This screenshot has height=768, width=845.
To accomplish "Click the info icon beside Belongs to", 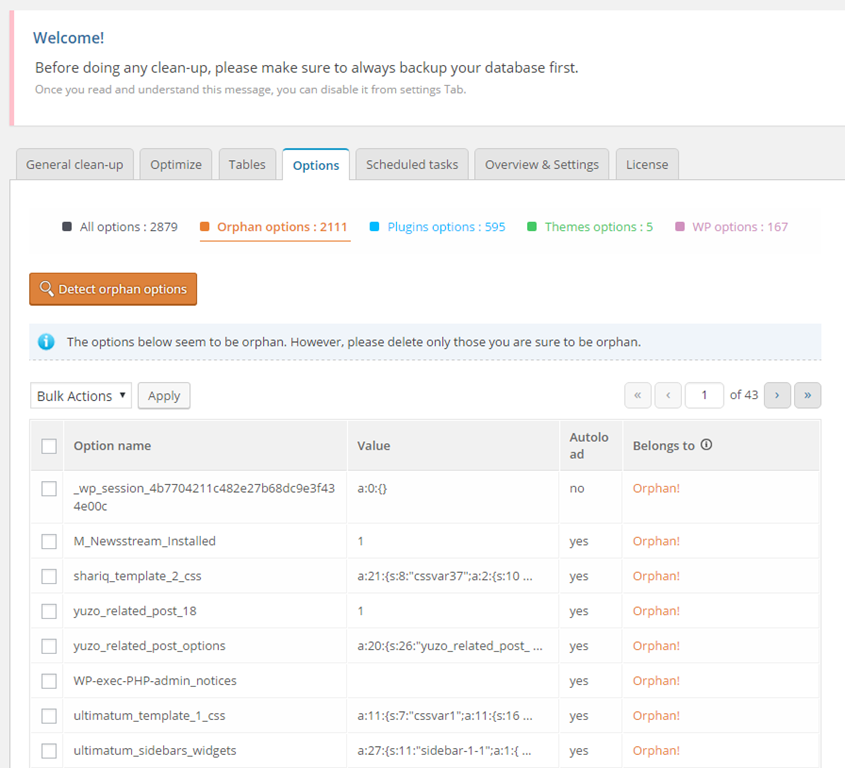I will tap(706, 445).
